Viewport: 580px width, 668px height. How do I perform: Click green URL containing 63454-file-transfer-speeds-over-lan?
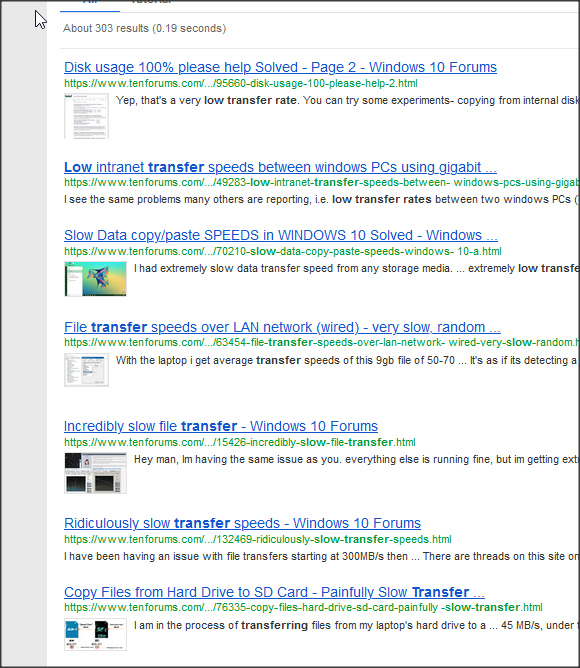[321, 343]
